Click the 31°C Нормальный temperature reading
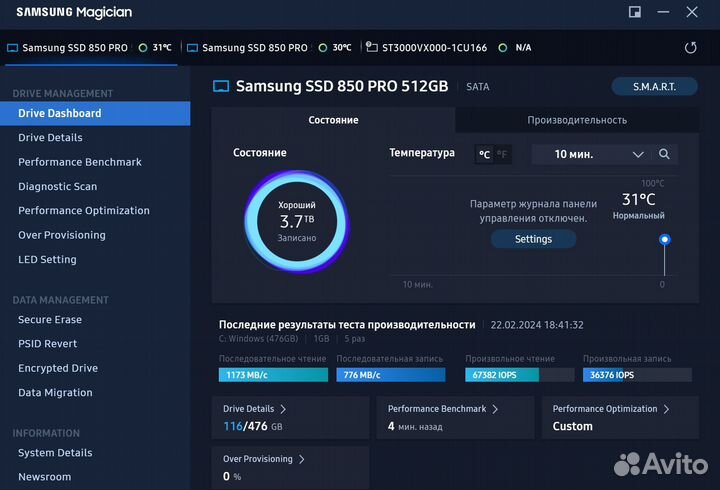720x490 pixels. (638, 205)
